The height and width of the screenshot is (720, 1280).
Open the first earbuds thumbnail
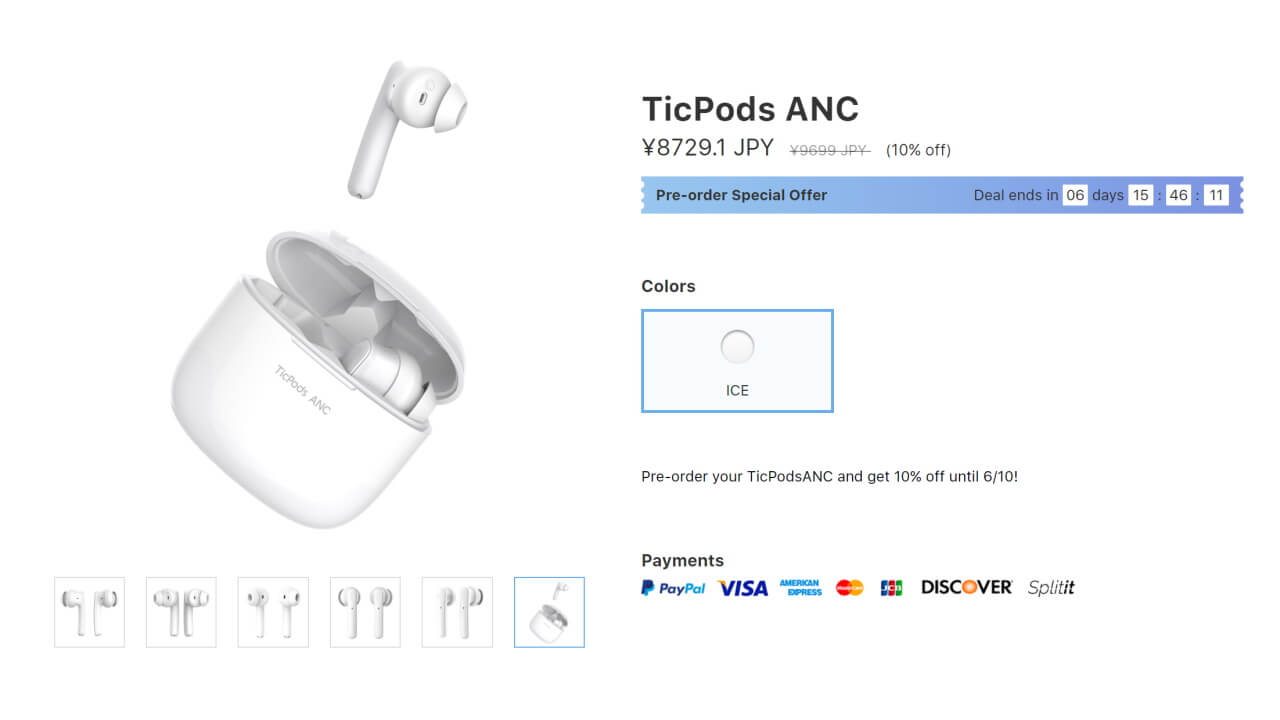coord(90,612)
